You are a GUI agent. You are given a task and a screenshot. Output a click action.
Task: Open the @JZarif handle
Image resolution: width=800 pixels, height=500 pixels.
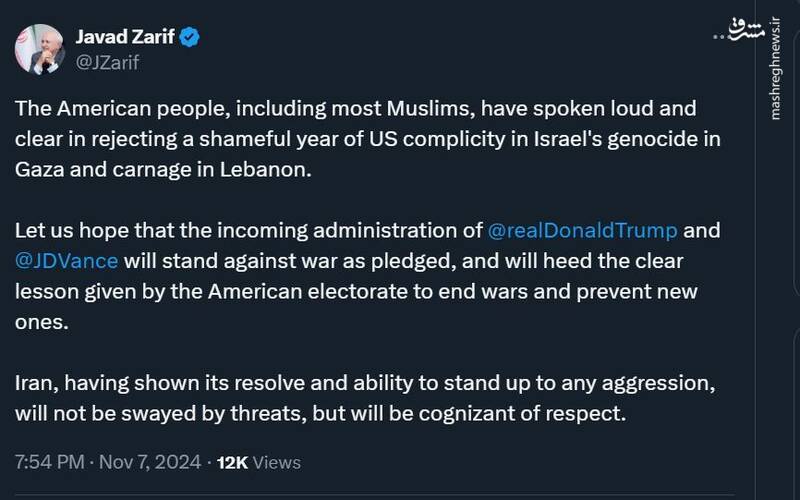click(109, 62)
